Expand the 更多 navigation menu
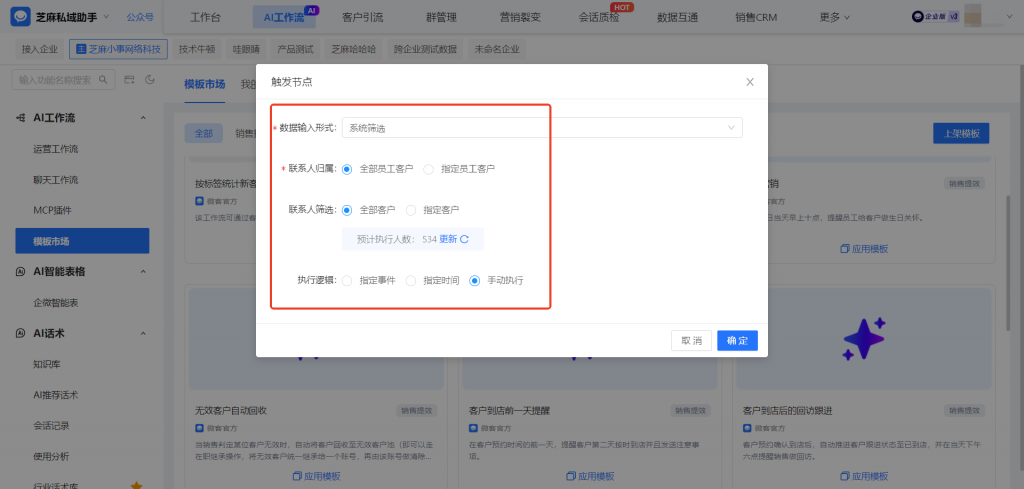 click(x=835, y=18)
